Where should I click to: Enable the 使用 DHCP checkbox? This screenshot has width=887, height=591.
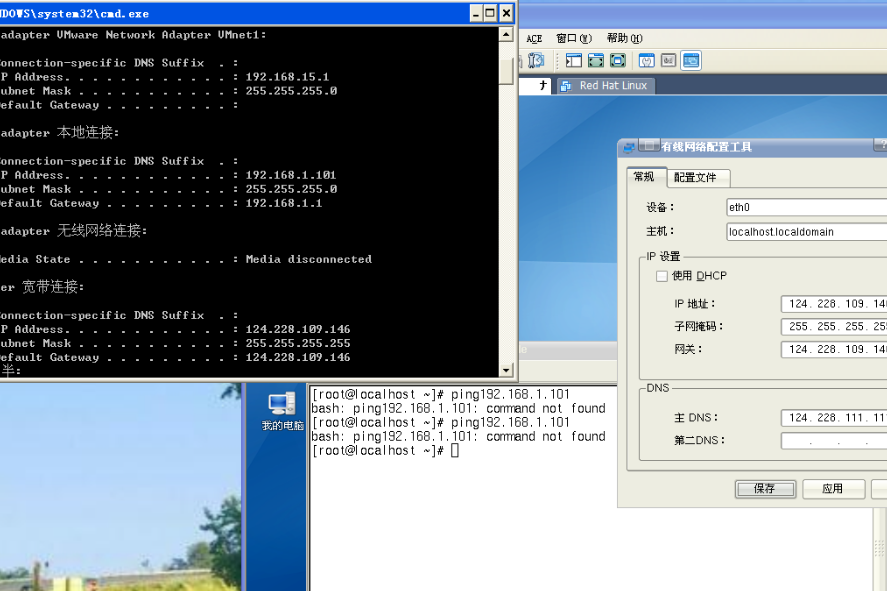tap(662, 276)
